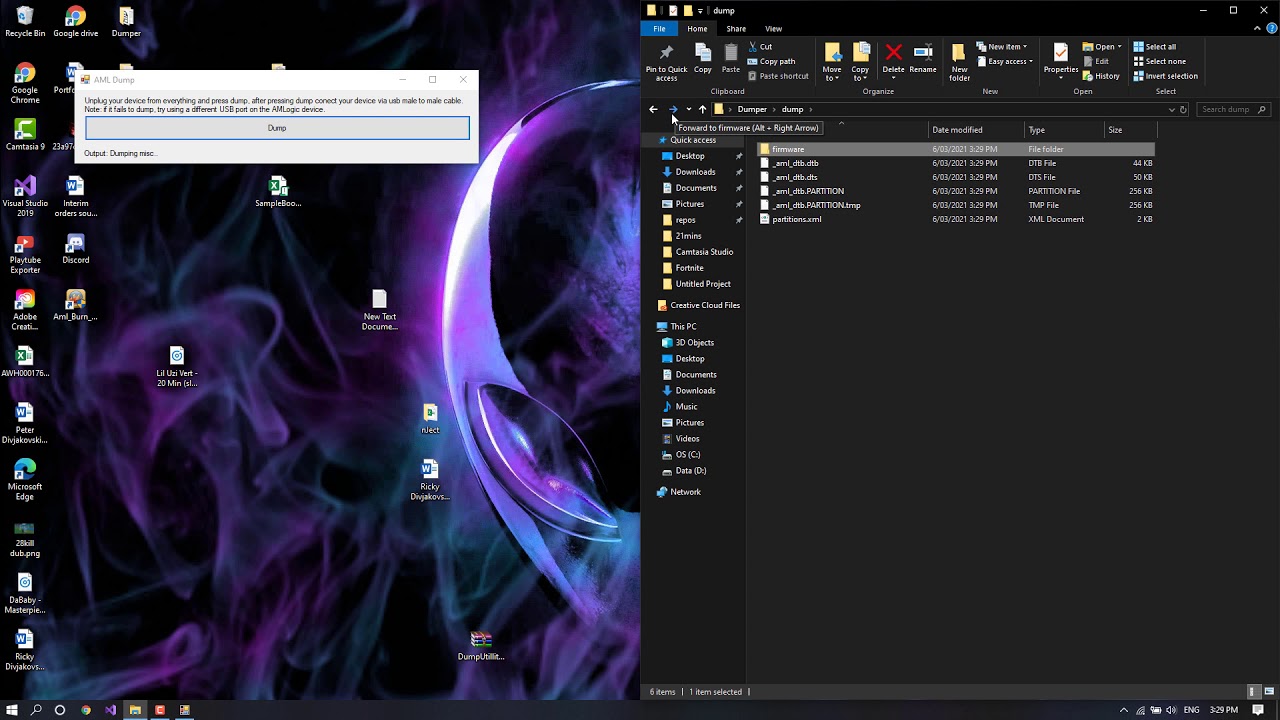Click Copy path in the ribbon
Screen dimensions: 1280x720
[771, 61]
